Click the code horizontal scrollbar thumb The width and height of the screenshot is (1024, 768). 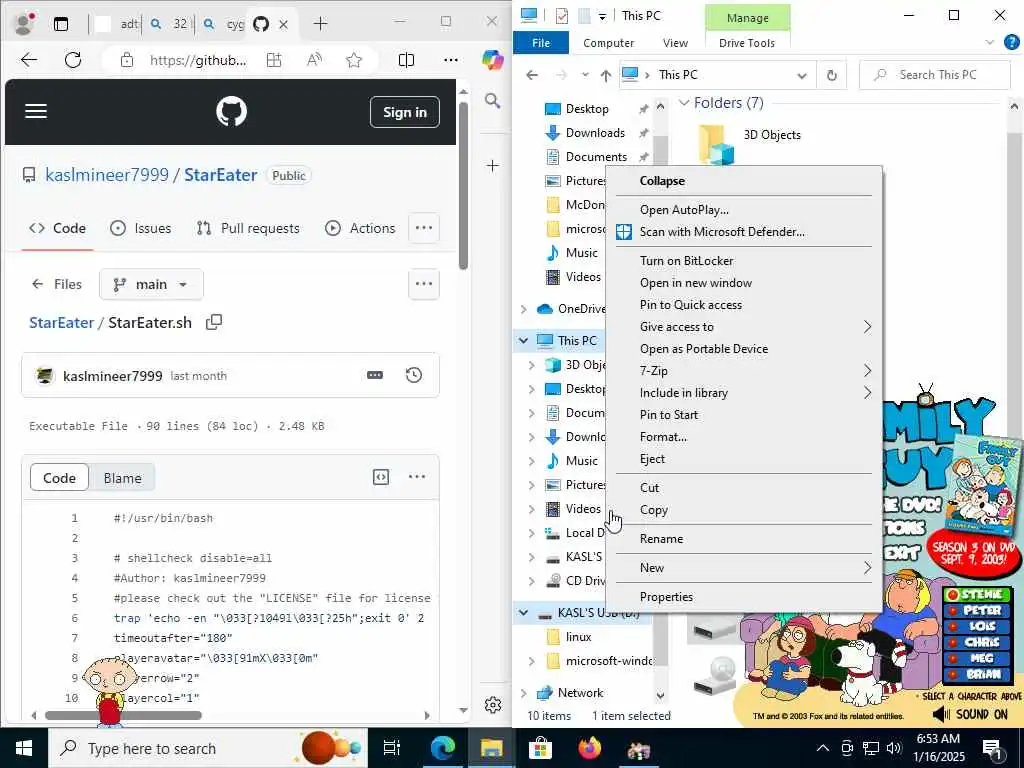123,715
